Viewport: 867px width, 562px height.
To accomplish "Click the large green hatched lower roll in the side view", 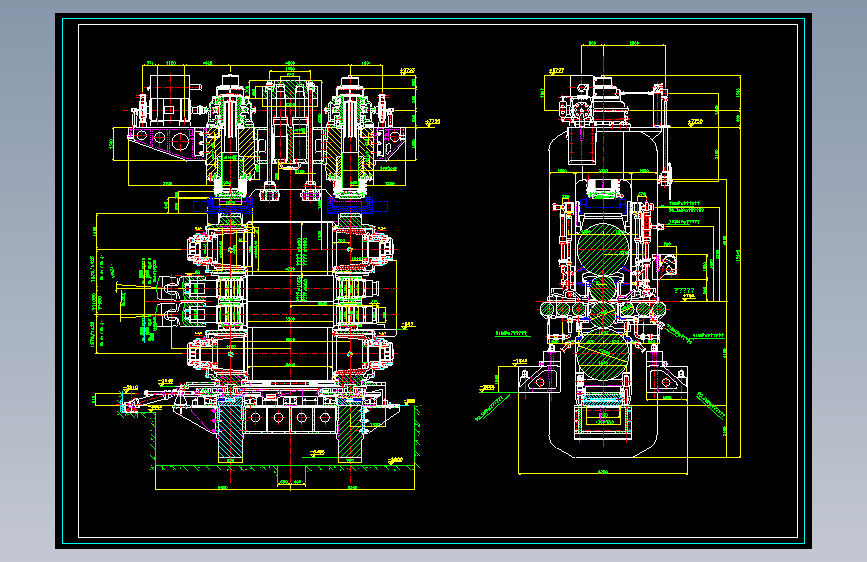I will click(603, 355).
